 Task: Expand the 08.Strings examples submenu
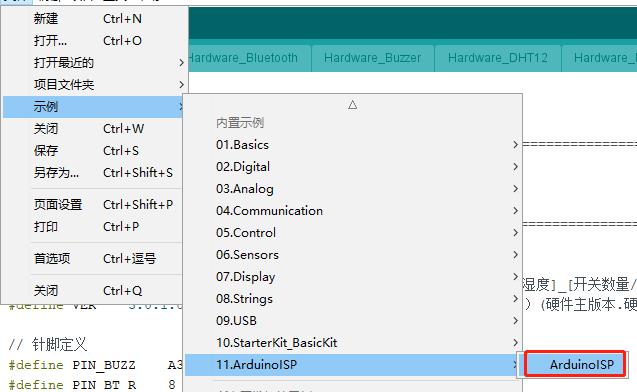(x=353, y=299)
